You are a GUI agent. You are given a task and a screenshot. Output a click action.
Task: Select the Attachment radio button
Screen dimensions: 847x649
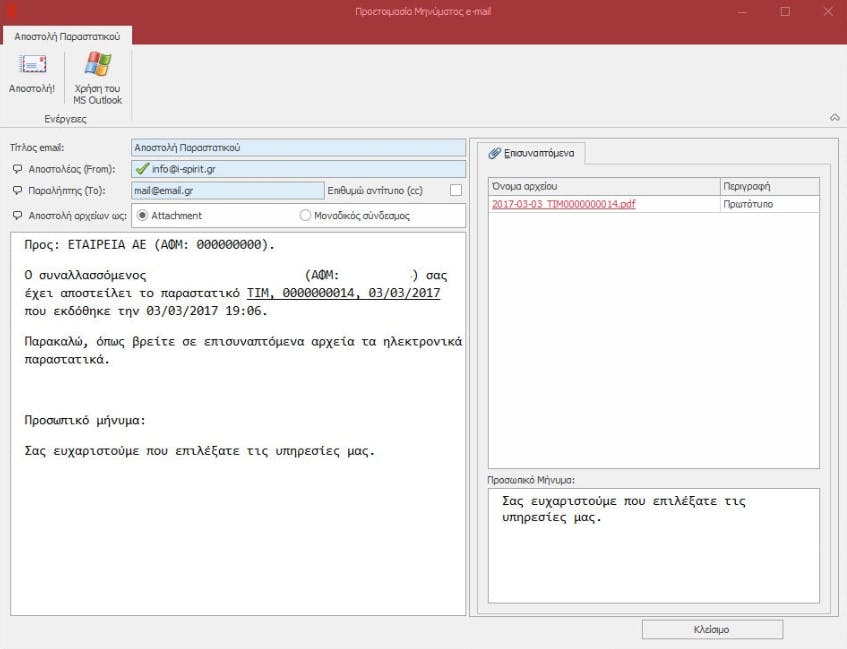[x=142, y=215]
